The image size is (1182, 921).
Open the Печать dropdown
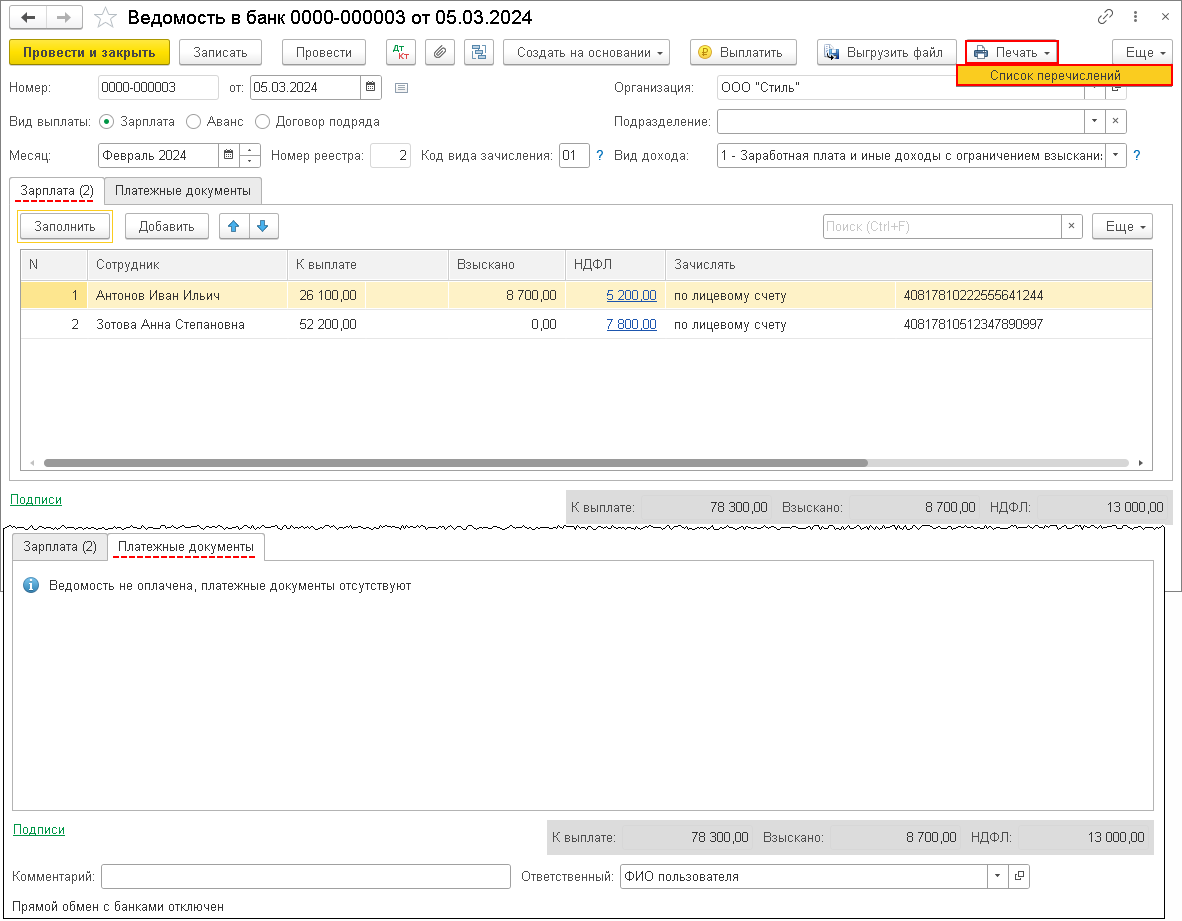pyautogui.click(x=1012, y=52)
